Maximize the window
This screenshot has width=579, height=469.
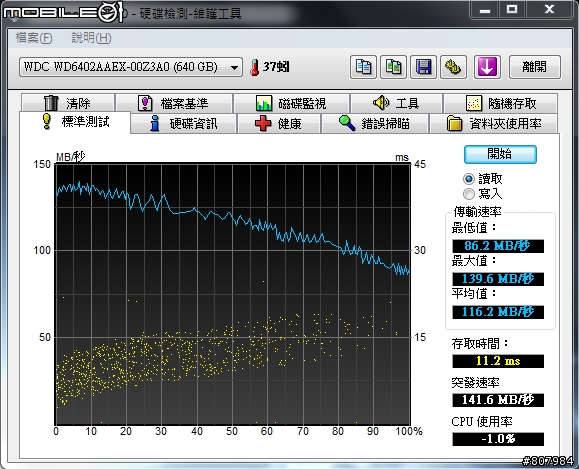tap(512, 9)
